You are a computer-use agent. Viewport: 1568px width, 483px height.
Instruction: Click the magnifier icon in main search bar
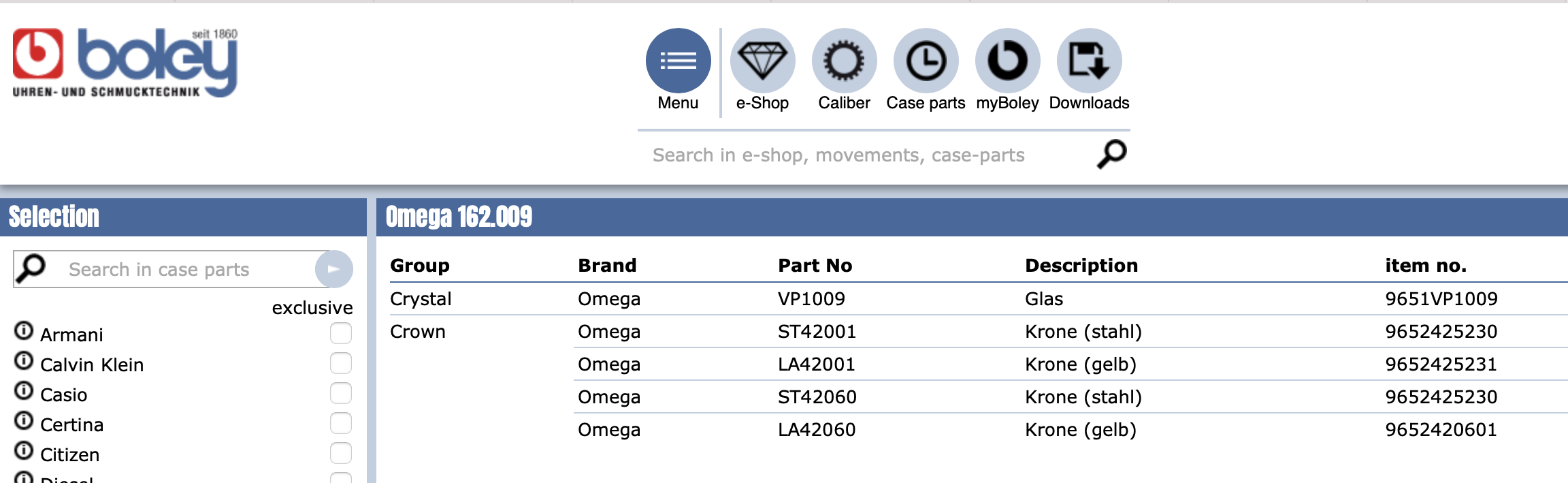click(1111, 154)
